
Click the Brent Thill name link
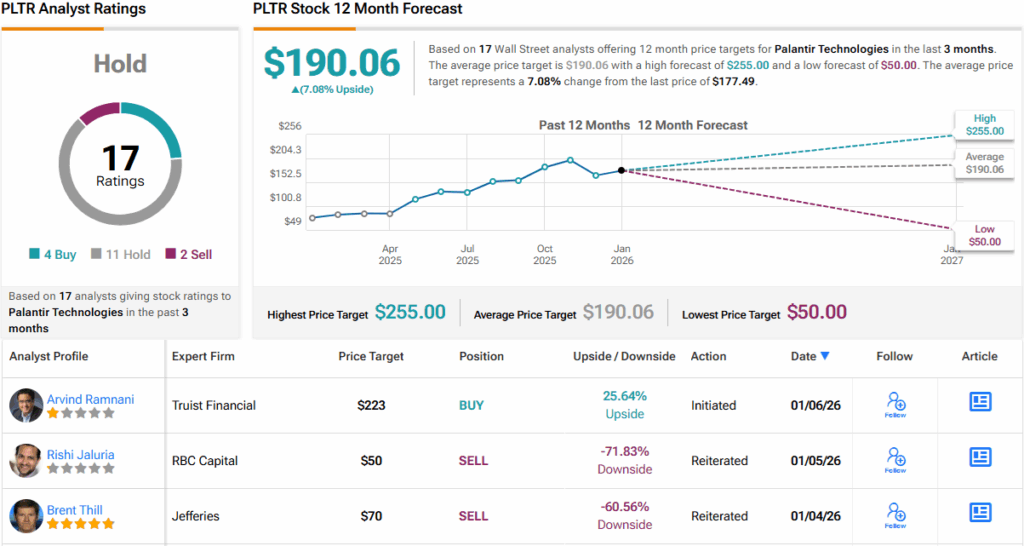click(x=75, y=510)
